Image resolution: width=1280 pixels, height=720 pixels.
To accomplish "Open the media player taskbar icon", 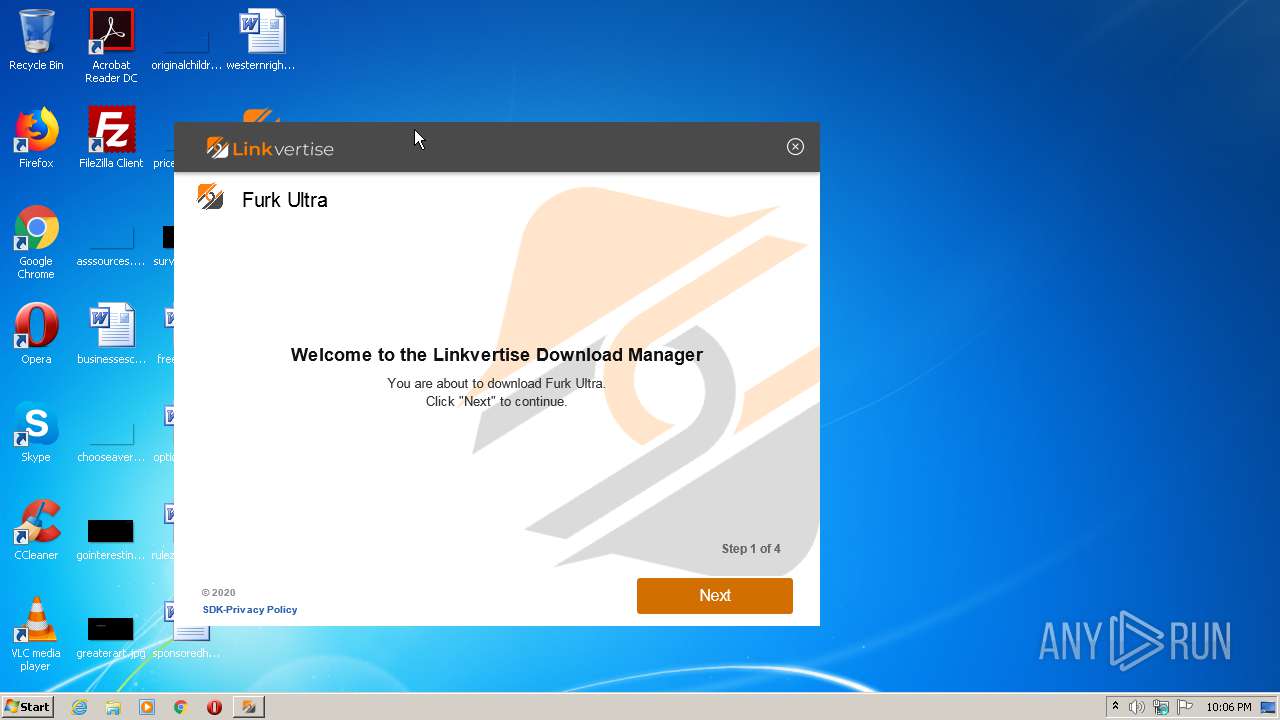I will pyautogui.click(x=147, y=707).
